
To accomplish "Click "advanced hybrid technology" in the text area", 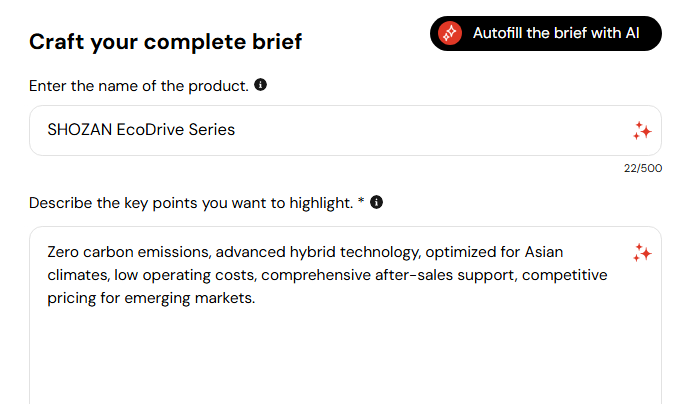I will (x=317, y=252).
